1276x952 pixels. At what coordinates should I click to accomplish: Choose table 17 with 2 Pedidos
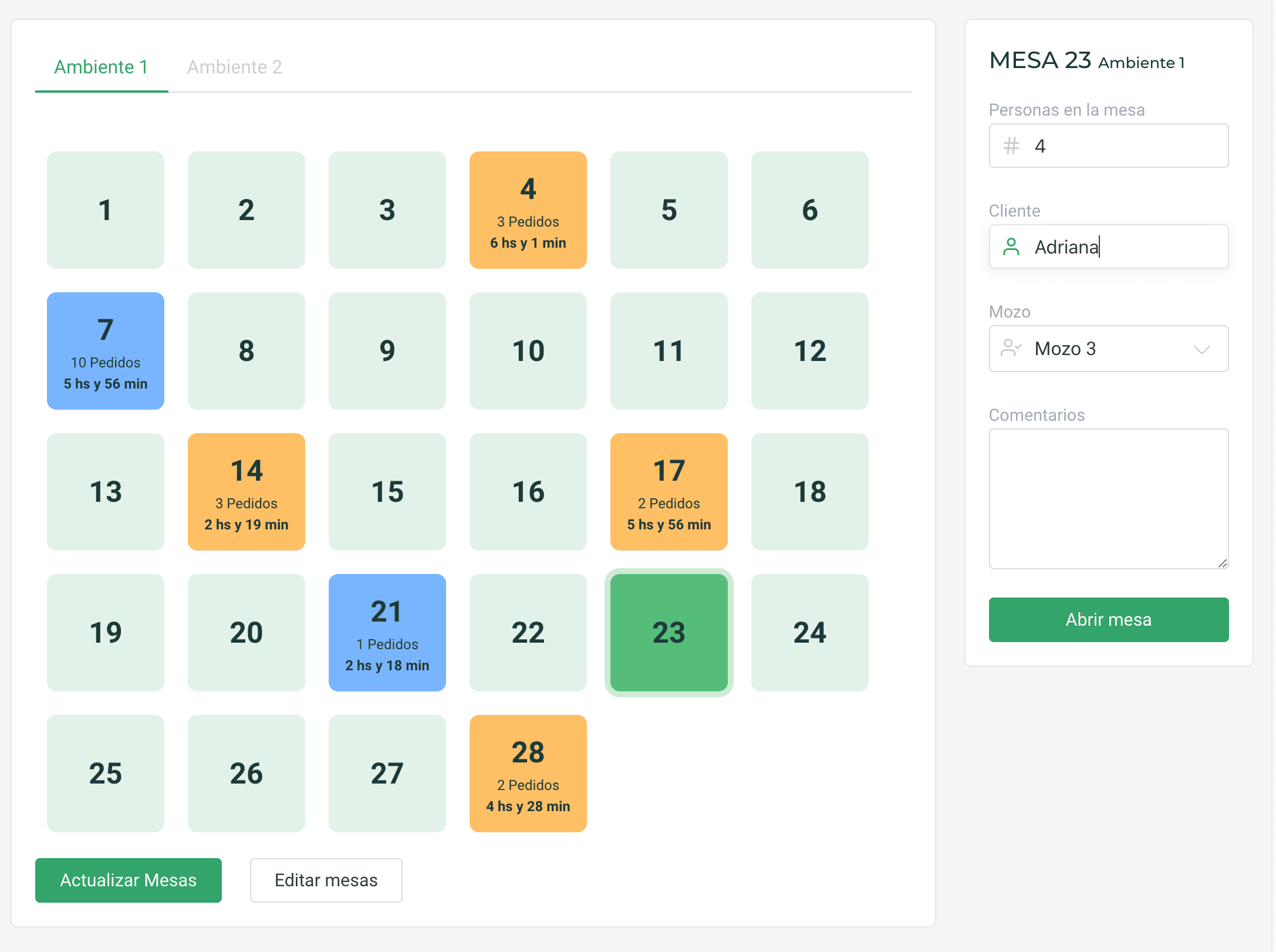(669, 492)
